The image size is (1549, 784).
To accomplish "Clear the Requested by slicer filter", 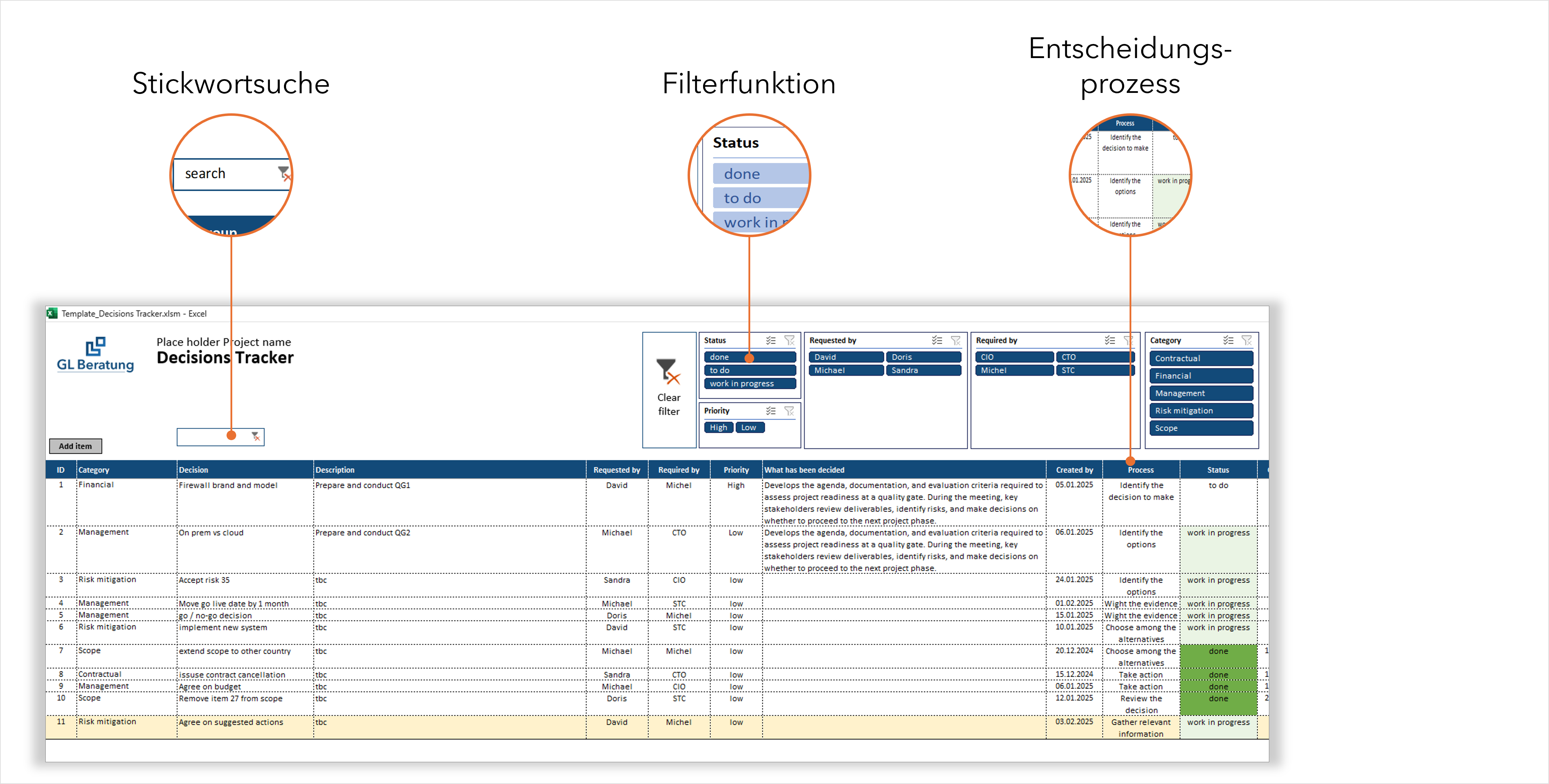I will [955, 340].
